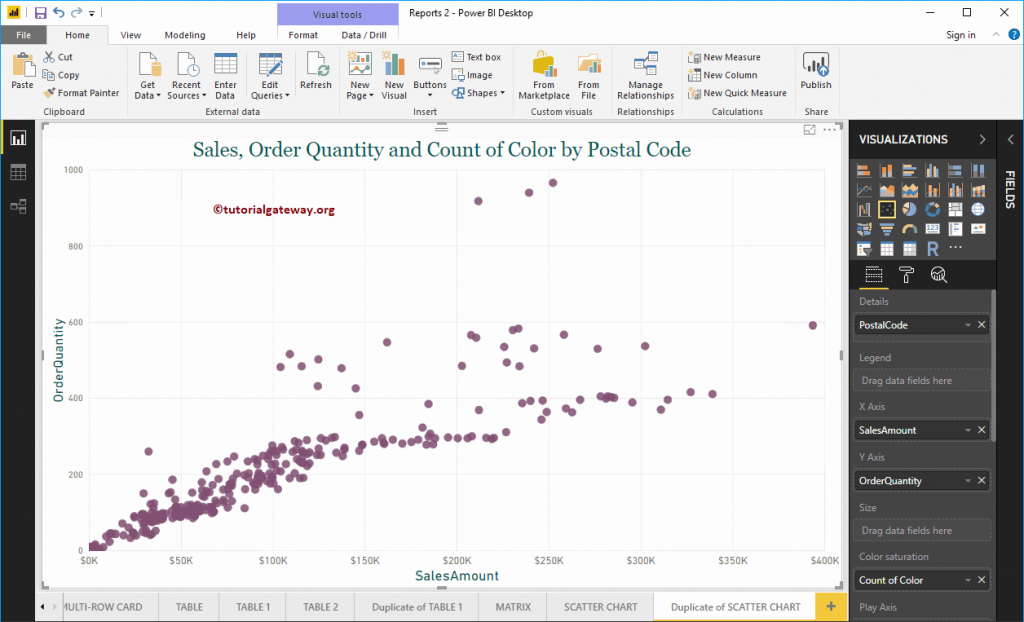Screen dimensions: 1024x622
Task: Select the SCATTER CHART page tab
Action: tap(600, 606)
